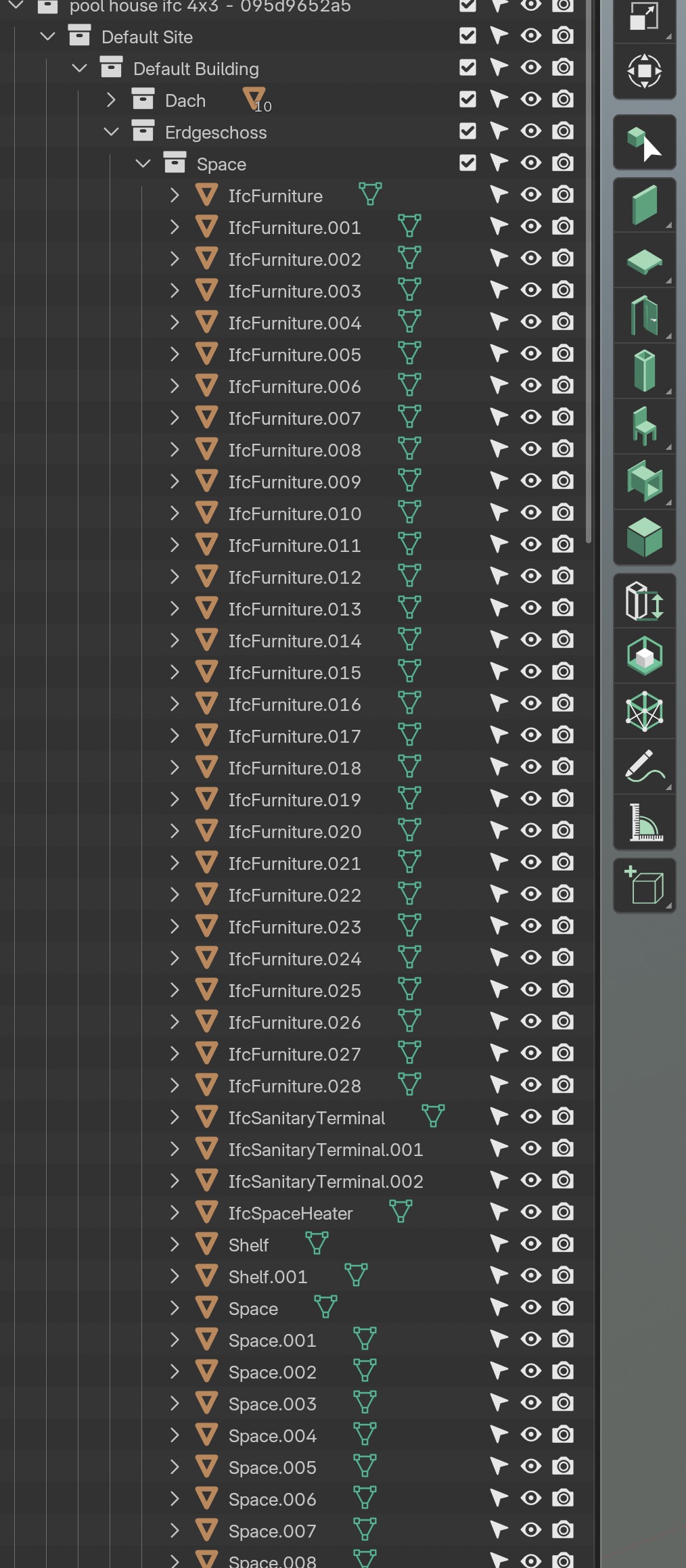
Task: Click mesh data icon beside IfcSpaceHeater
Action: tap(401, 1212)
